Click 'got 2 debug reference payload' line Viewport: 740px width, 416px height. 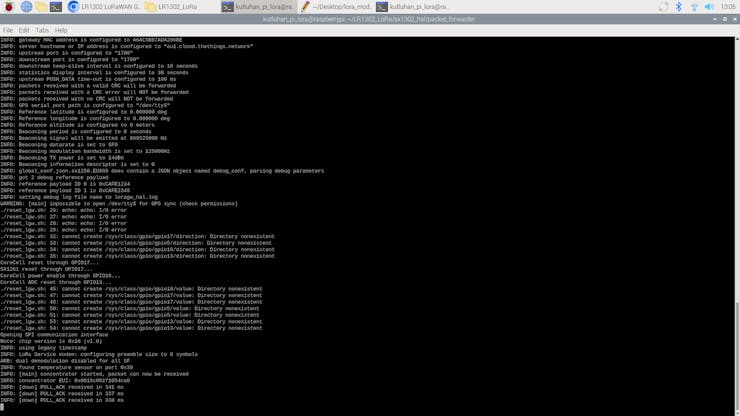(x=54, y=178)
